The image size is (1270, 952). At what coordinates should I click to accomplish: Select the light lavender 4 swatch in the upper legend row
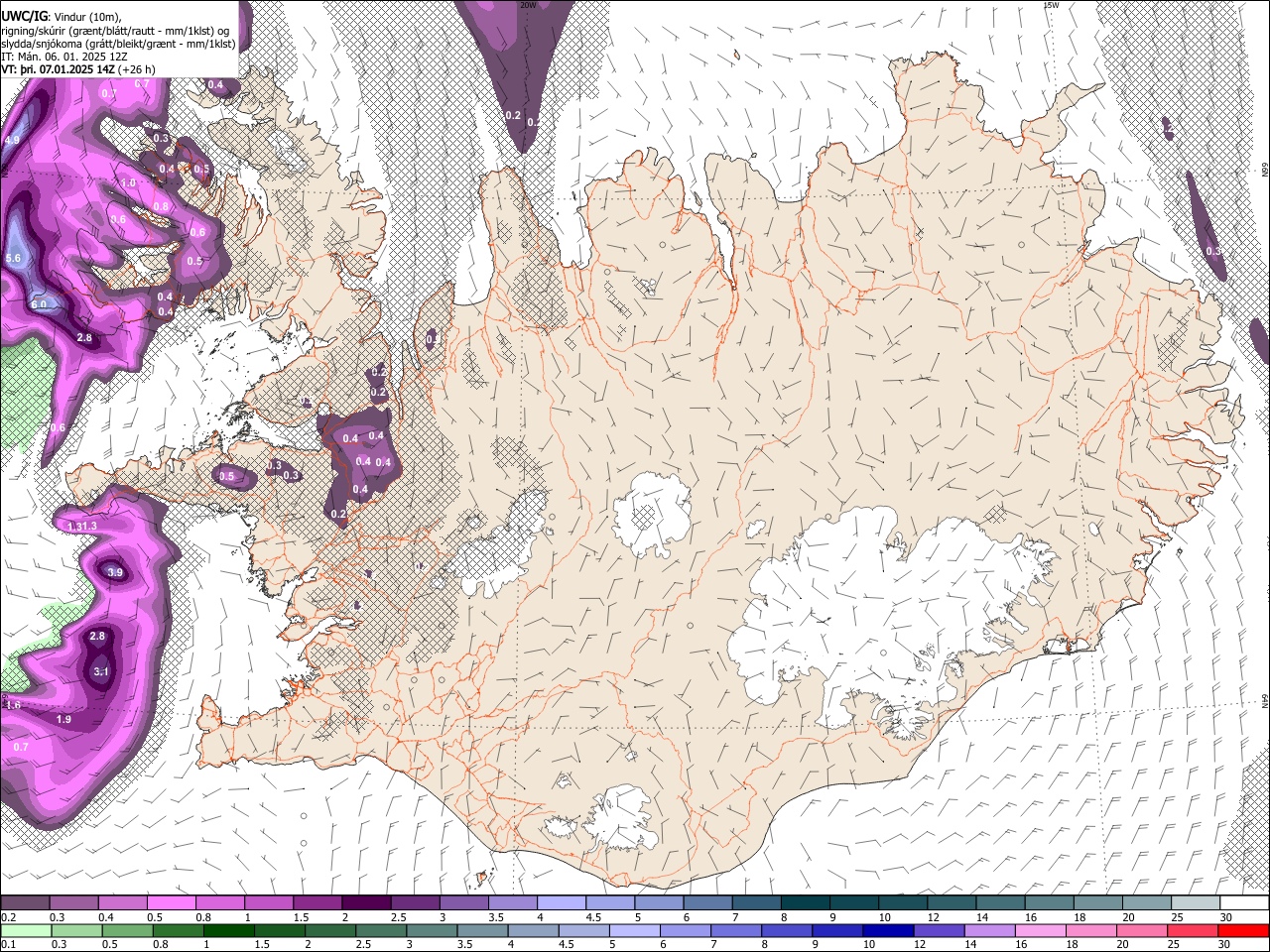pos(561,903)
